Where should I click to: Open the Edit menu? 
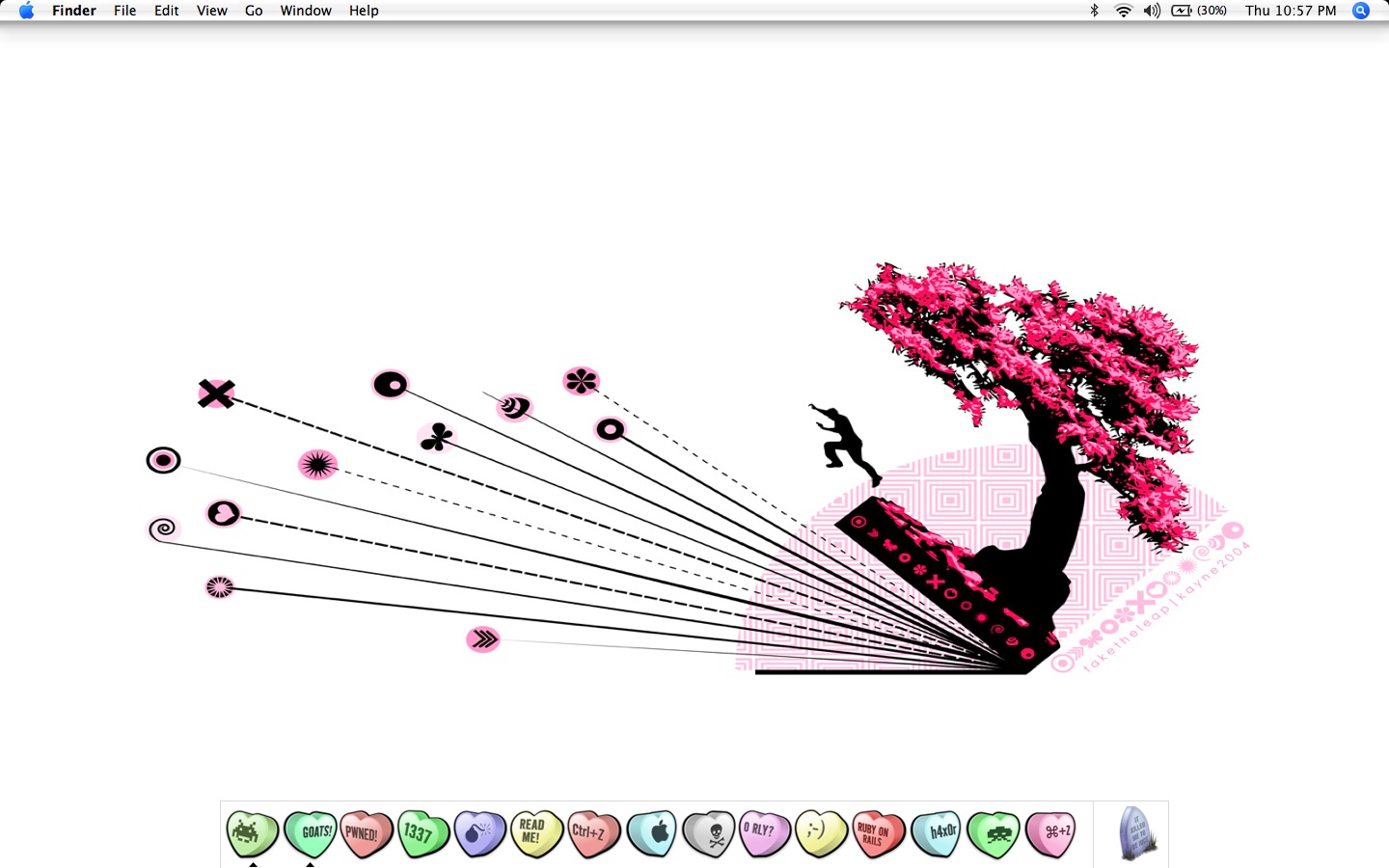[167, 11]
